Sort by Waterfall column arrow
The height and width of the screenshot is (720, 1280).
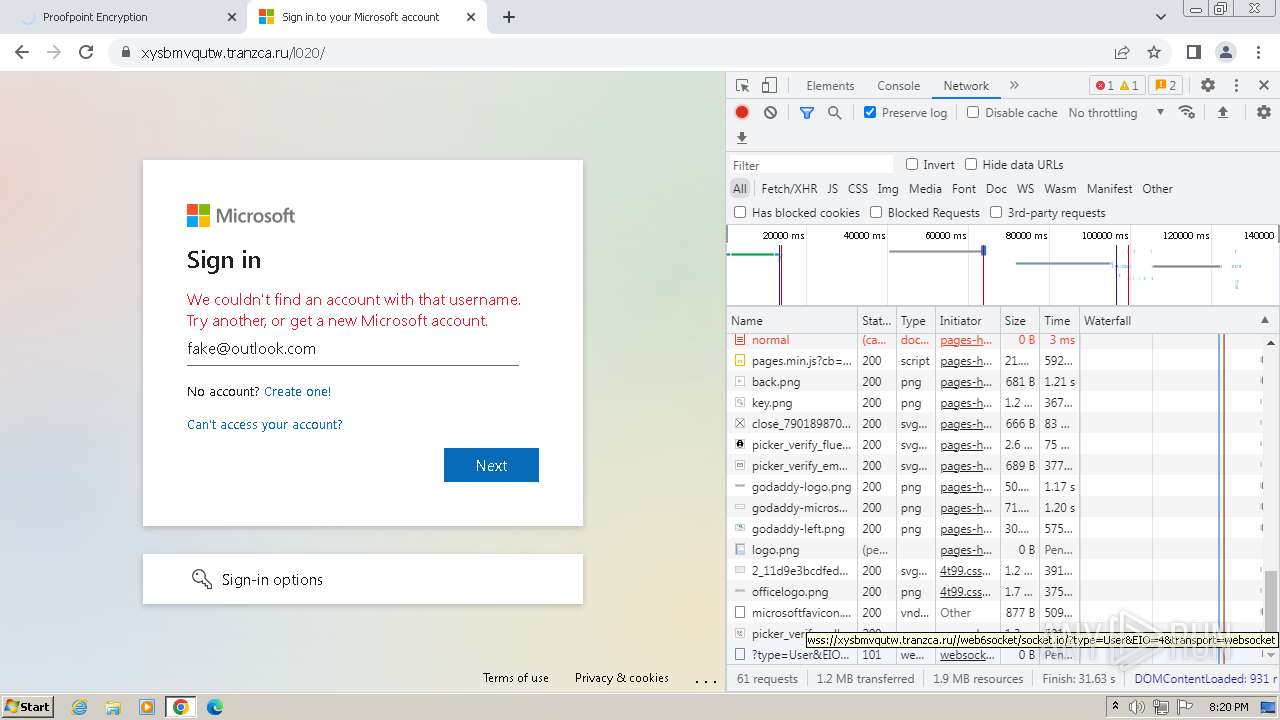[1265, 320]
